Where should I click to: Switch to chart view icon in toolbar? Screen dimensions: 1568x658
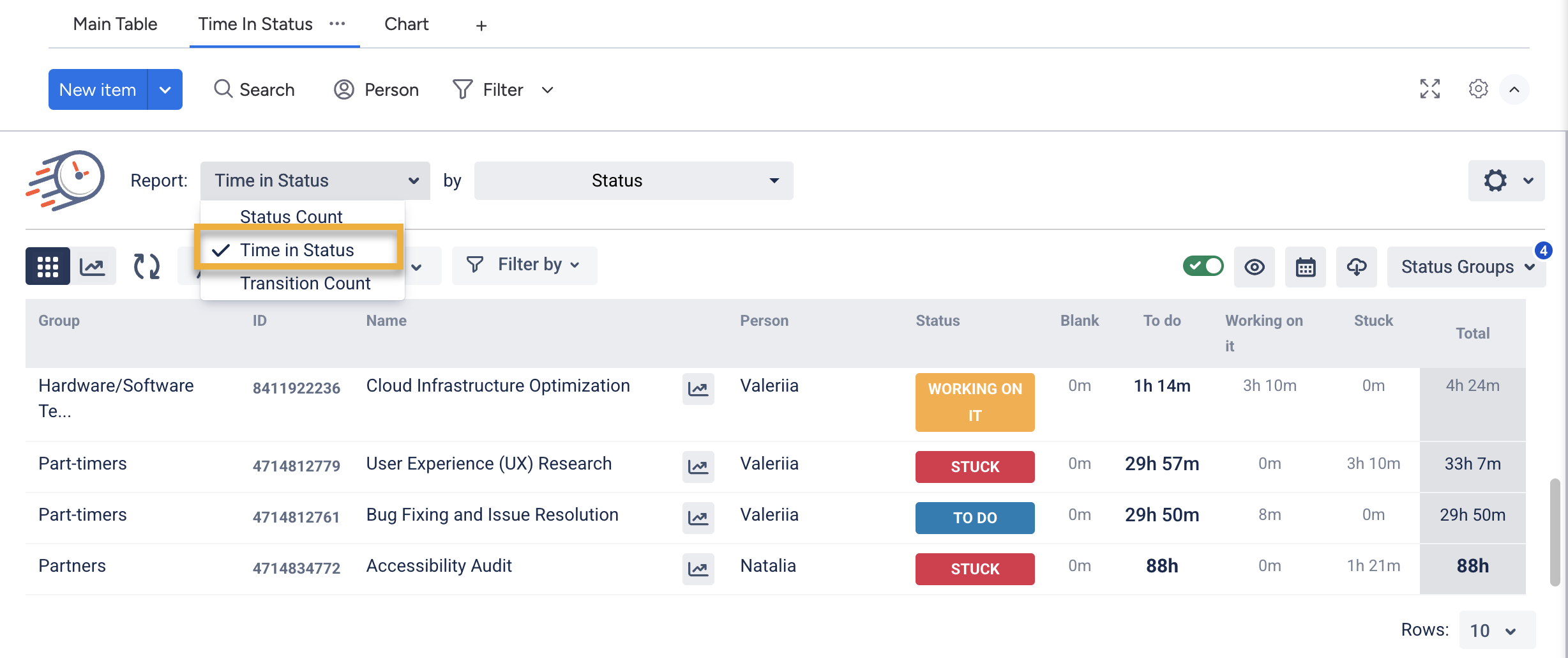(x=93, y=266)
